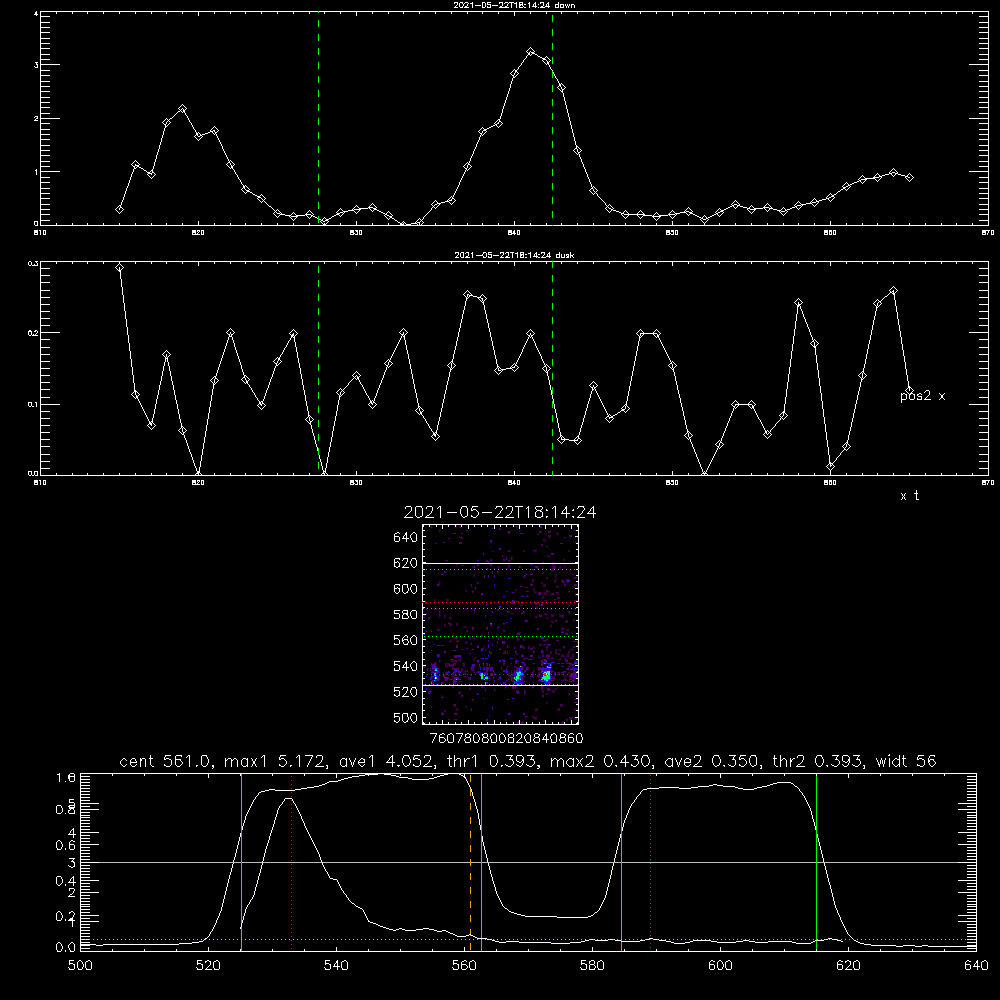Screen dimensions: 1000x1000
Task: Click the '600' label on spectrogram y-axis
Action: [406, 589]
